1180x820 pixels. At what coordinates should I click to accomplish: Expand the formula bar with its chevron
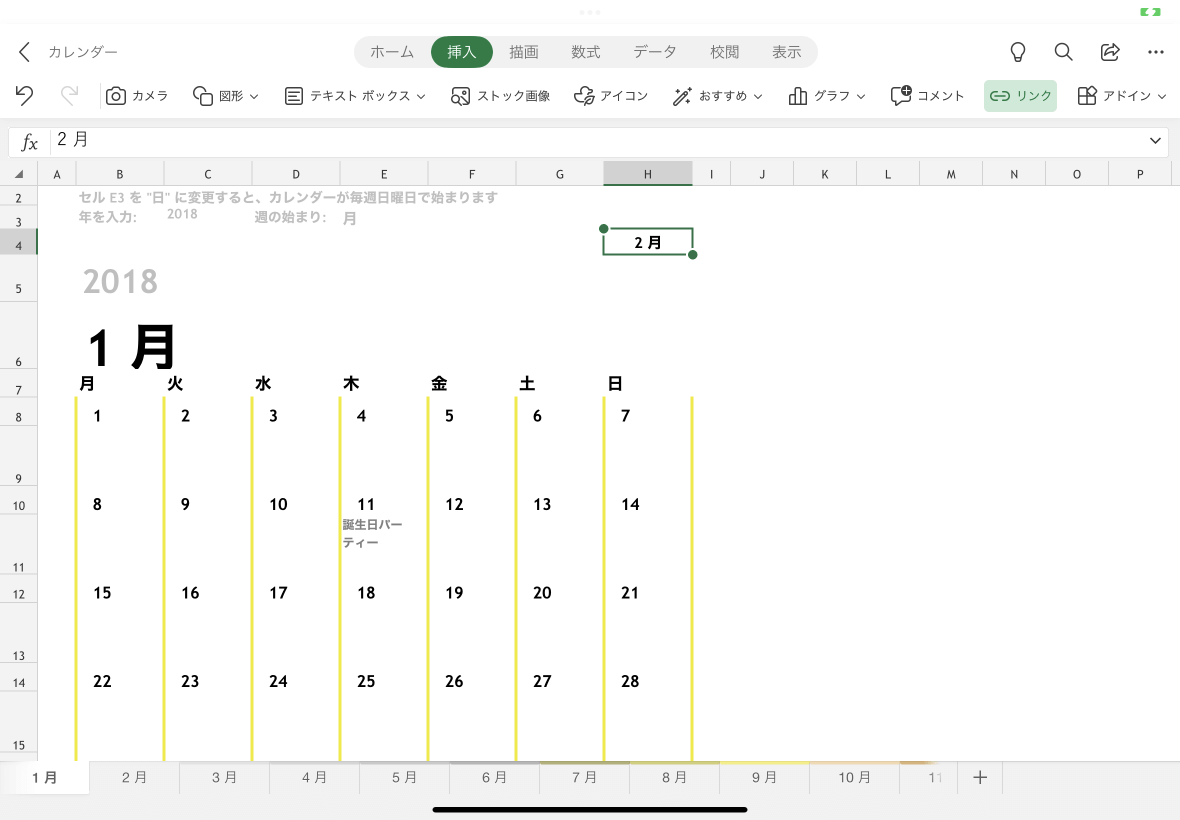1155,141
